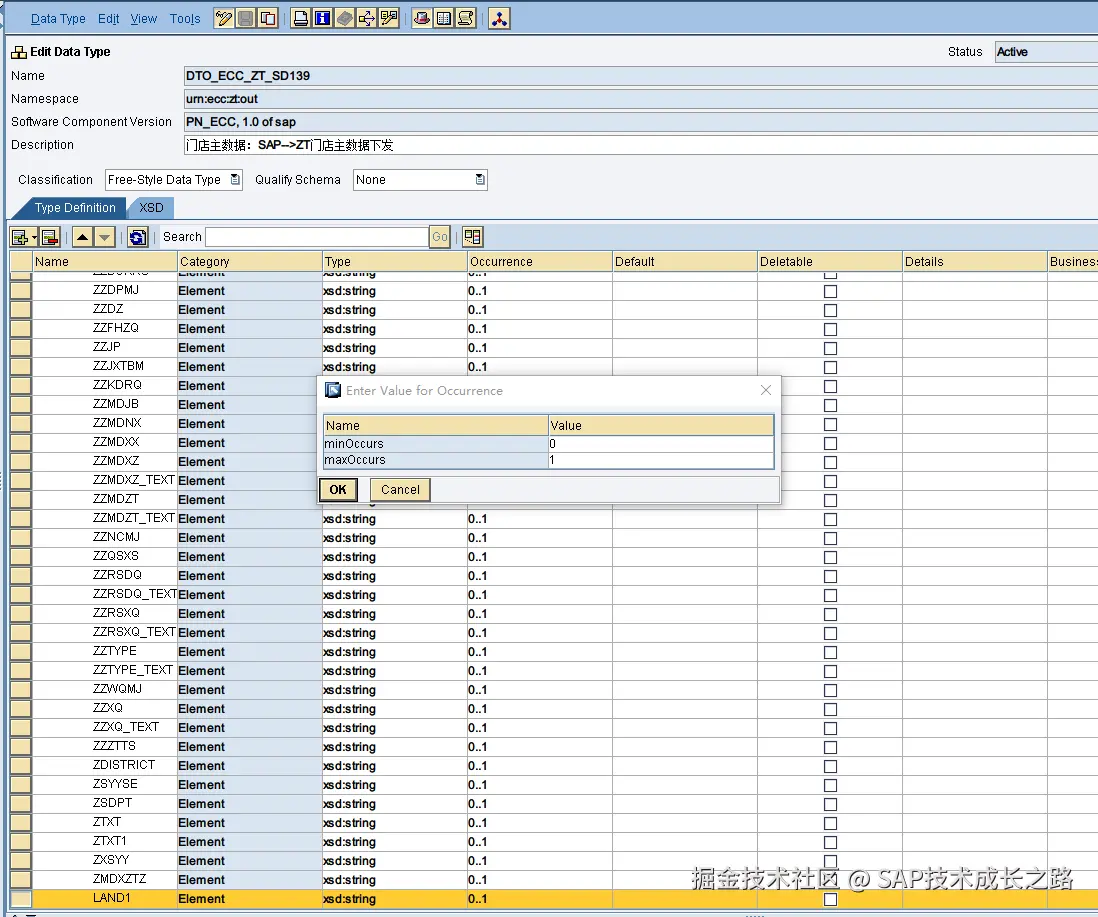Click the Occurrence 0..1 cell for ZMDXZTZ
The image size is (1098, 917).
coord(540,879)
